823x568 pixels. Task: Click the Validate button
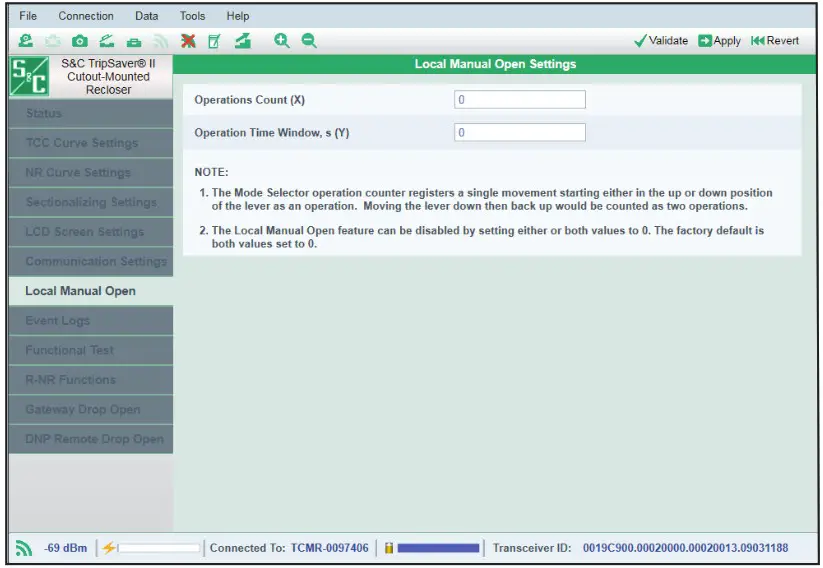661,41
